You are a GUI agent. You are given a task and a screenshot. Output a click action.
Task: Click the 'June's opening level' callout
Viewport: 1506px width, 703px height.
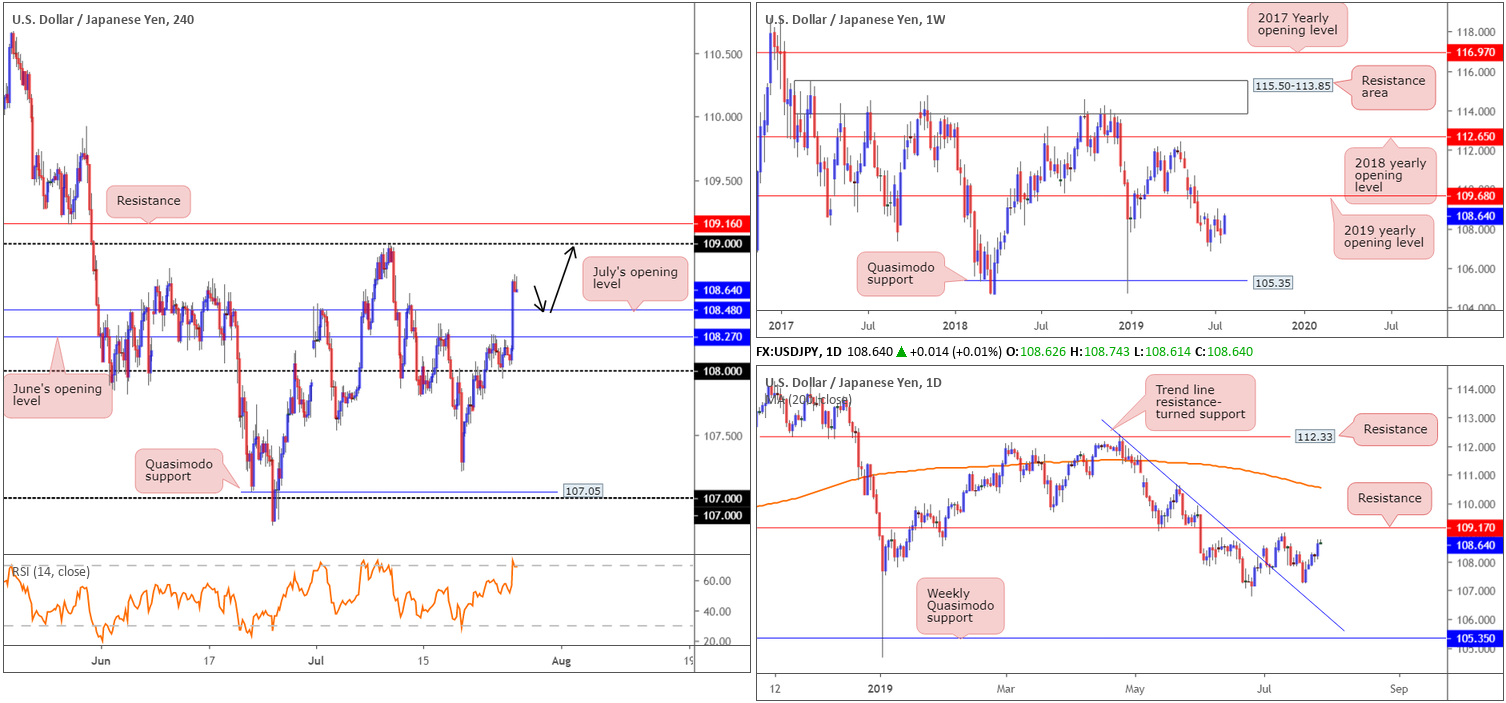(57, 396)
